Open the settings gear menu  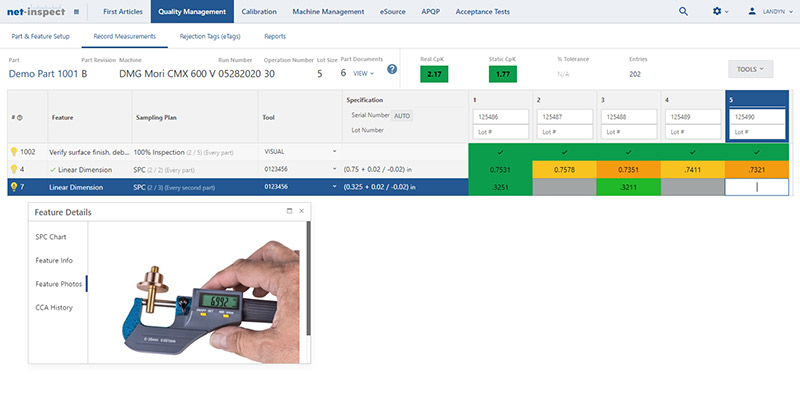pyautogui.click(x=720, y=11)
